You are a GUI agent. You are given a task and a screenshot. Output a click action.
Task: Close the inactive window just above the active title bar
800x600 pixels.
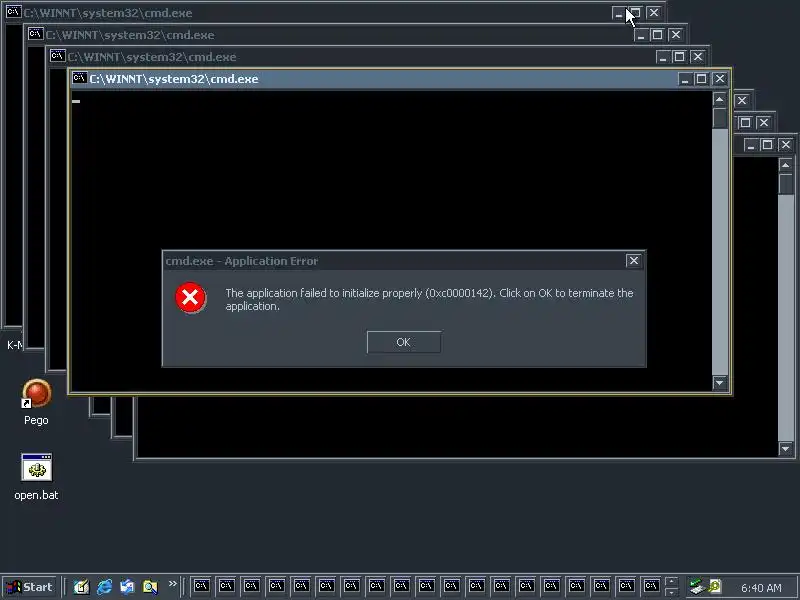(697, 57)
